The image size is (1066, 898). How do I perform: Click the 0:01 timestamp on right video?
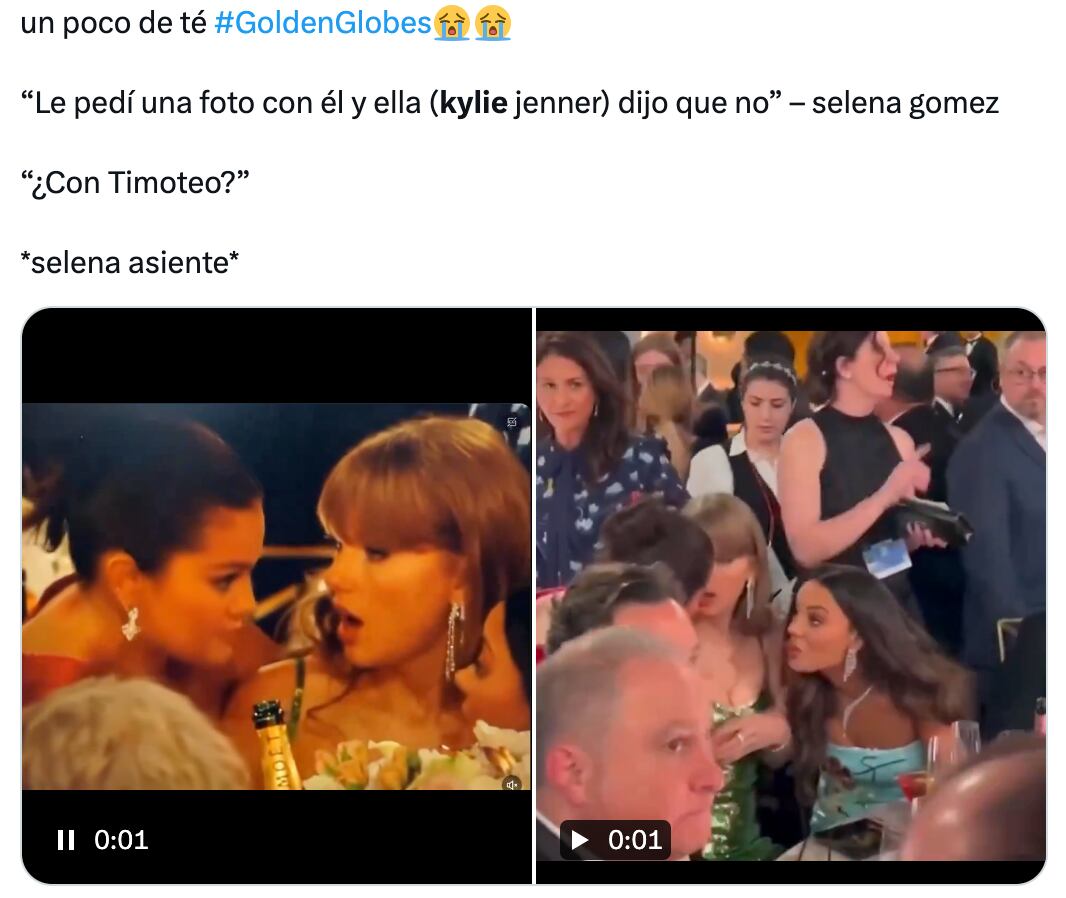point(635,840)
